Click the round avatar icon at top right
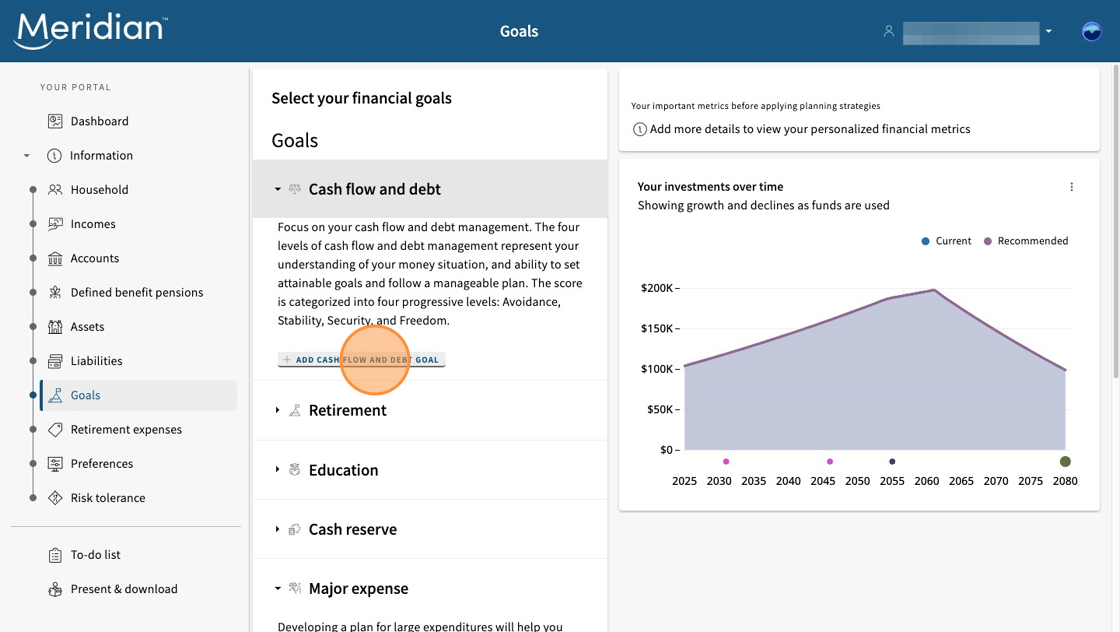The image size is (1120, 632). [x=1091, y=31]
